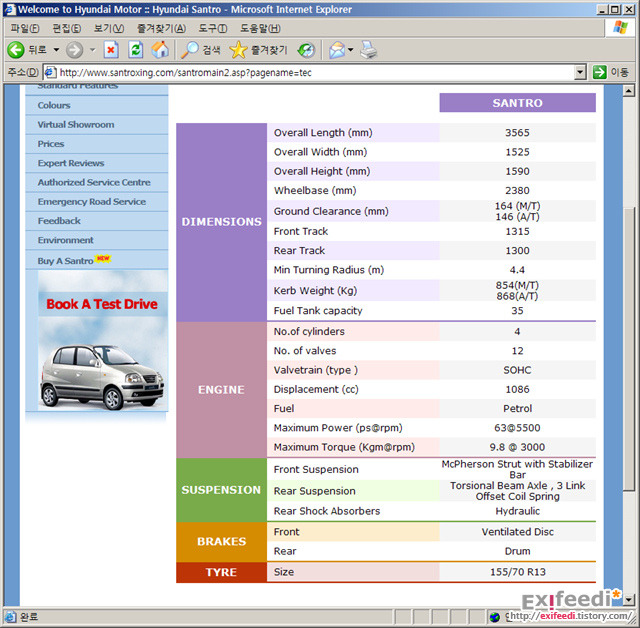The height and width of the screenshot is (628, 640).
Task: Refresh the page using green arrows icon
Action: click(x=136, y=50)
